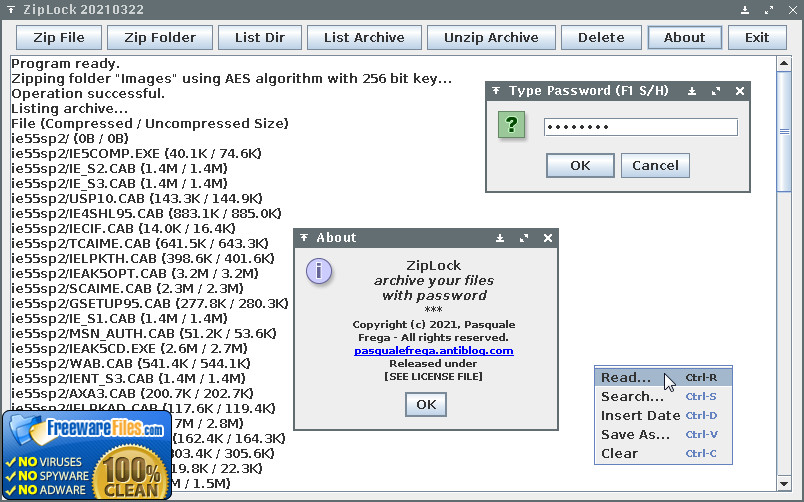Minimize the Type Password dialog
Viewport: 804px width, 502px height.
692,91
